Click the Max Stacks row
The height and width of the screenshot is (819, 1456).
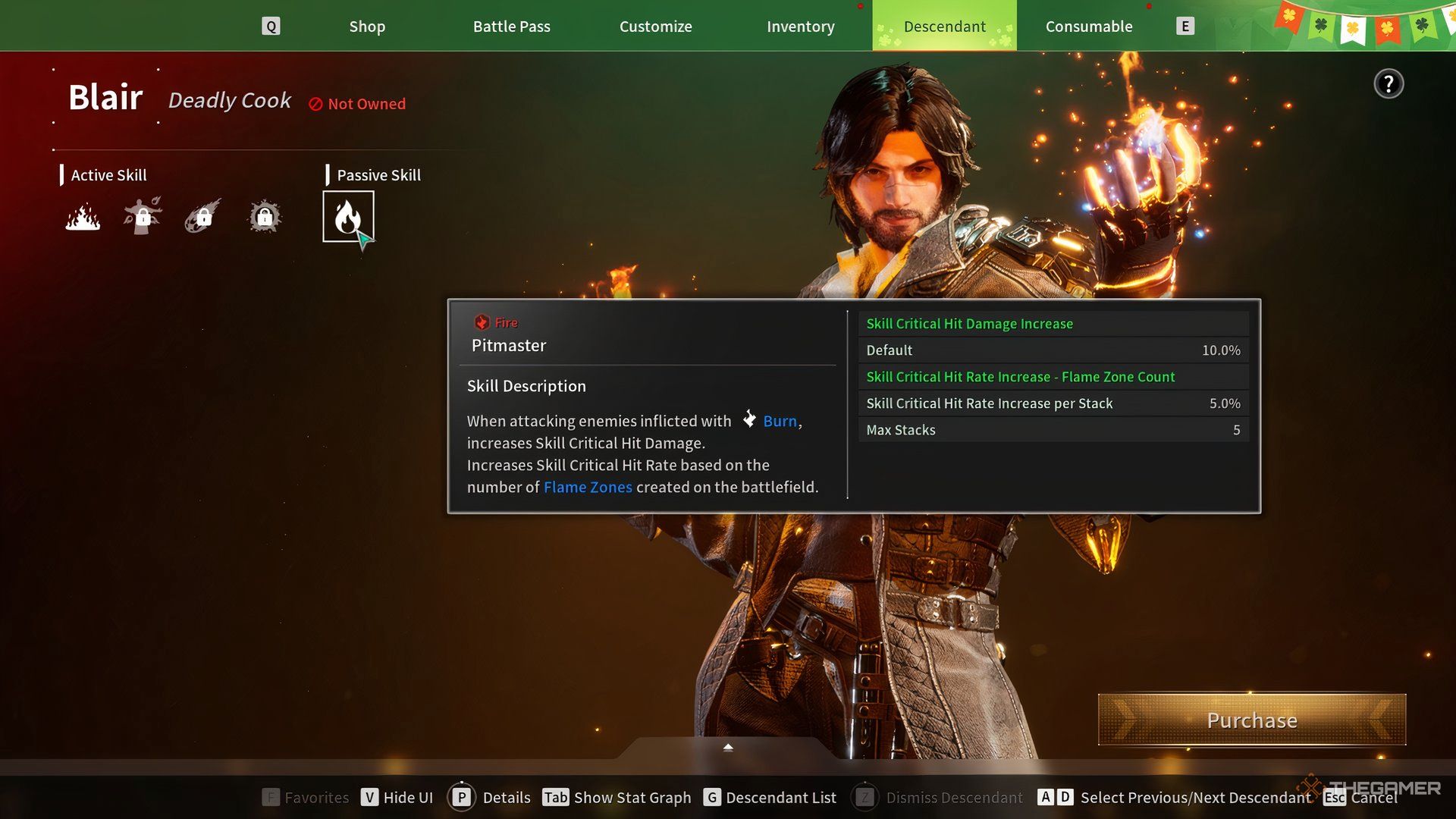point(1053,430)
